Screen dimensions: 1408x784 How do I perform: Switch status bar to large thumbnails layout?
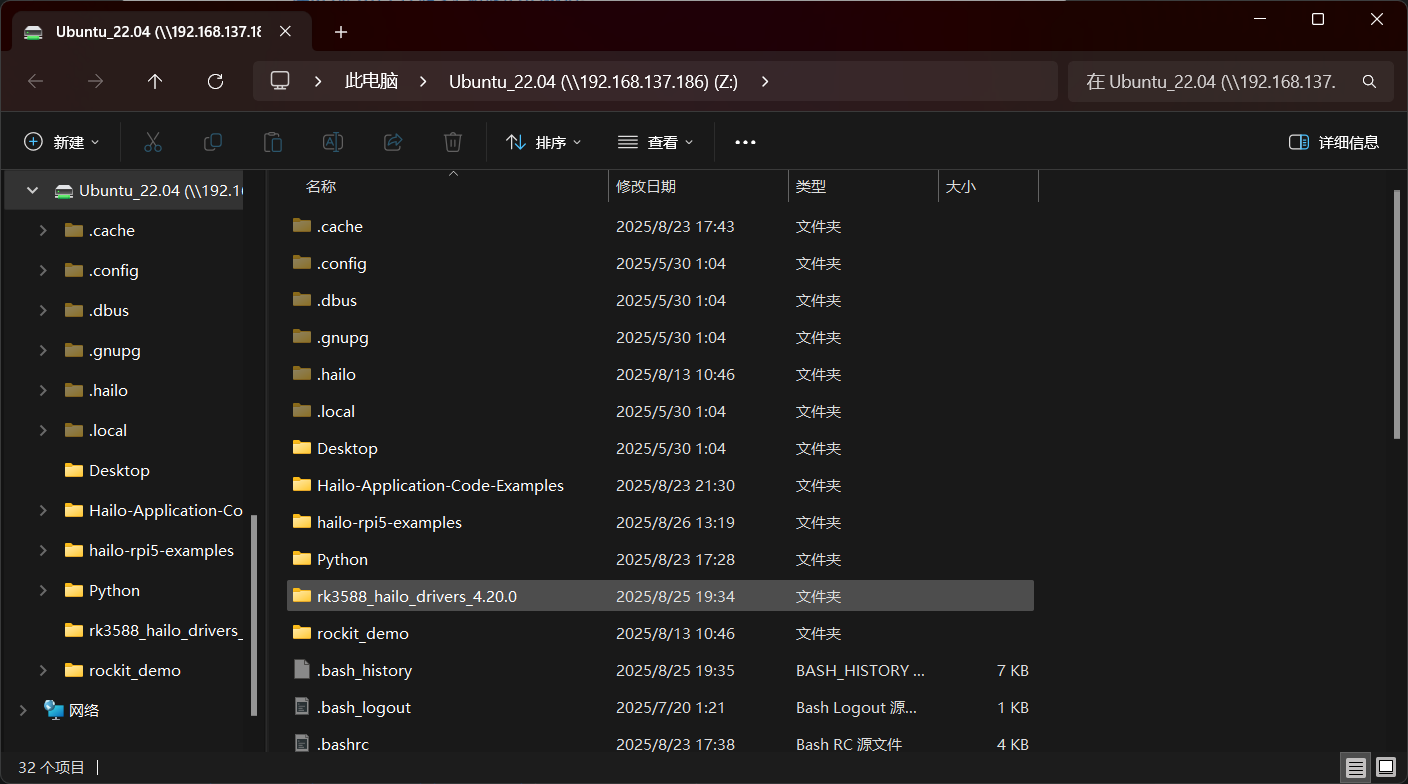pyautogui.click(x=1384, y=767)
